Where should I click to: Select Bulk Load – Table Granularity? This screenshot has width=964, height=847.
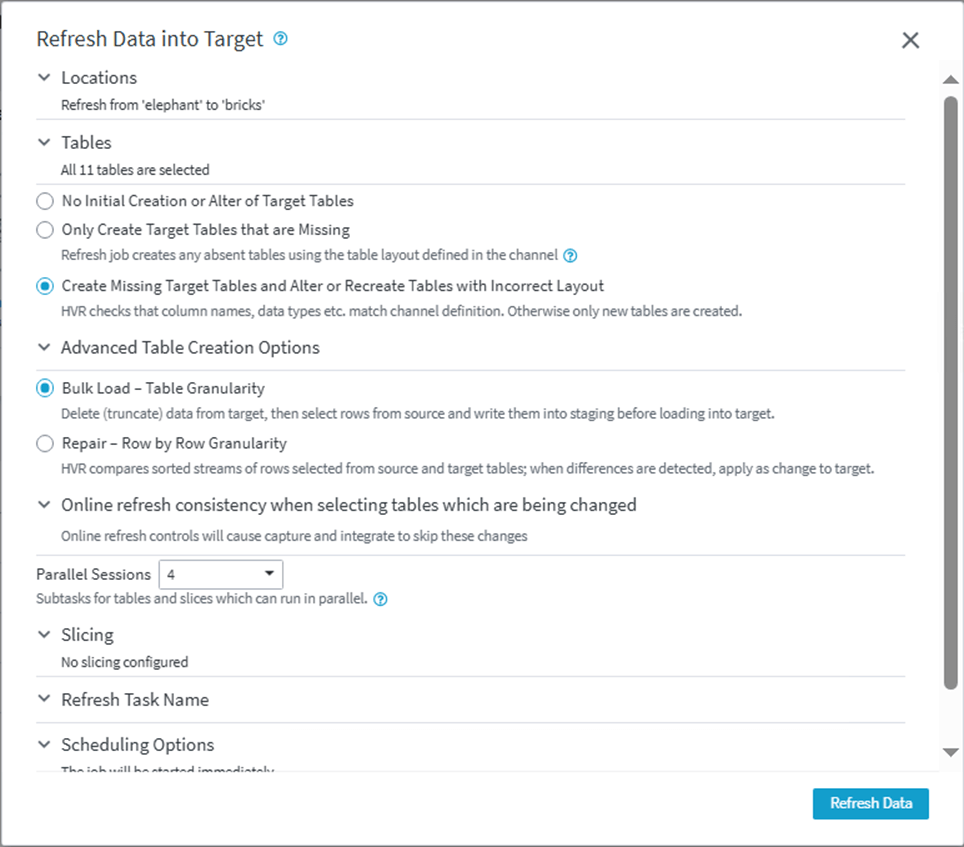pyautogui.click(x=45, y=388)
